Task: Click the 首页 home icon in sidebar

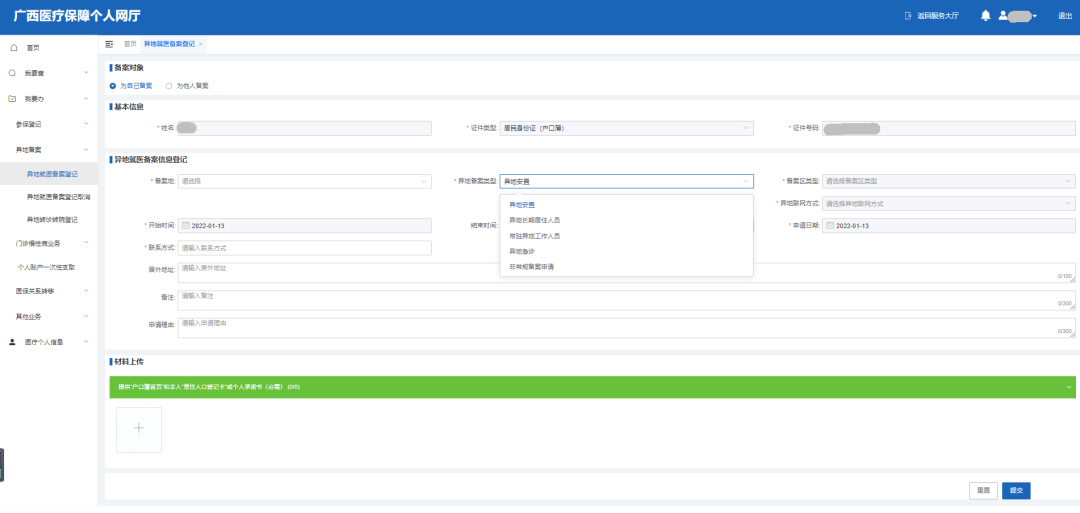Action: pos(13,47)
